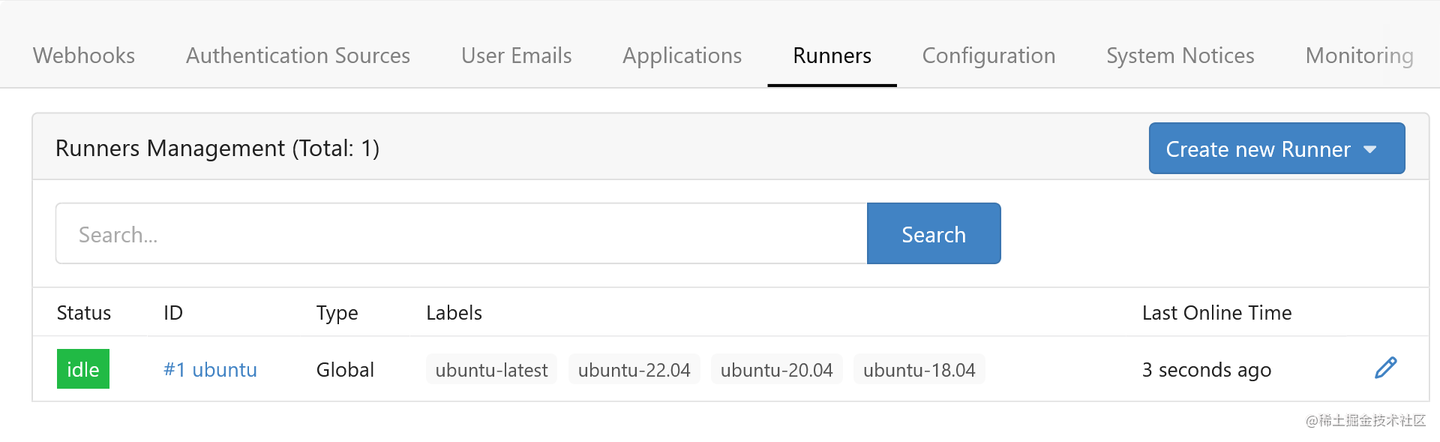Open the Monitoring tab
This screenshot has width=1440, height=442.
click(x=1359, y=56)
